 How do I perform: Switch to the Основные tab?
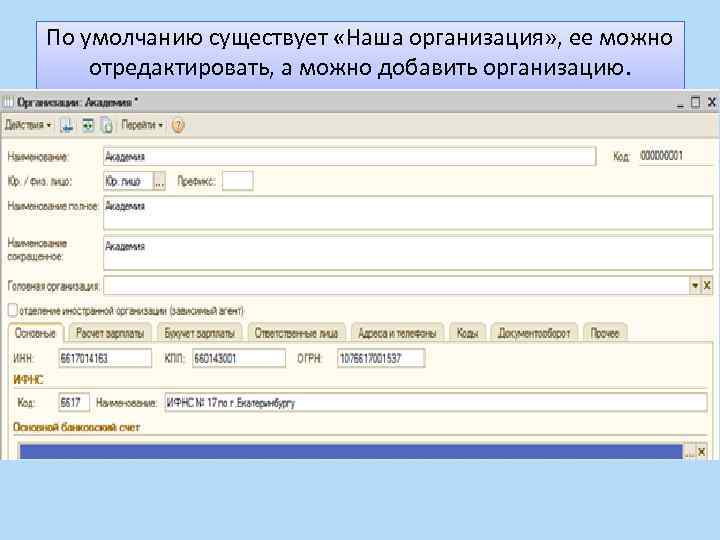coord(35,333)
